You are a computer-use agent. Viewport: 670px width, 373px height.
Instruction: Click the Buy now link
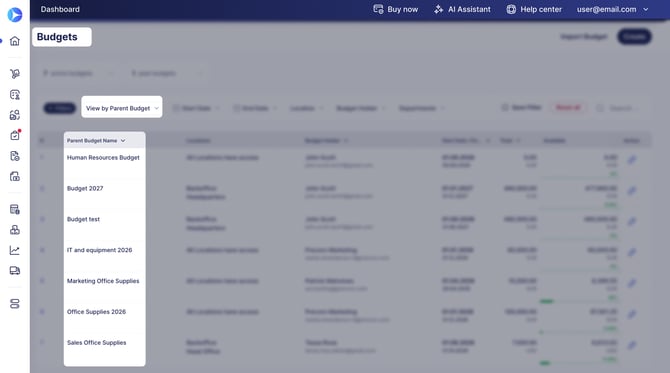[403, 9]
